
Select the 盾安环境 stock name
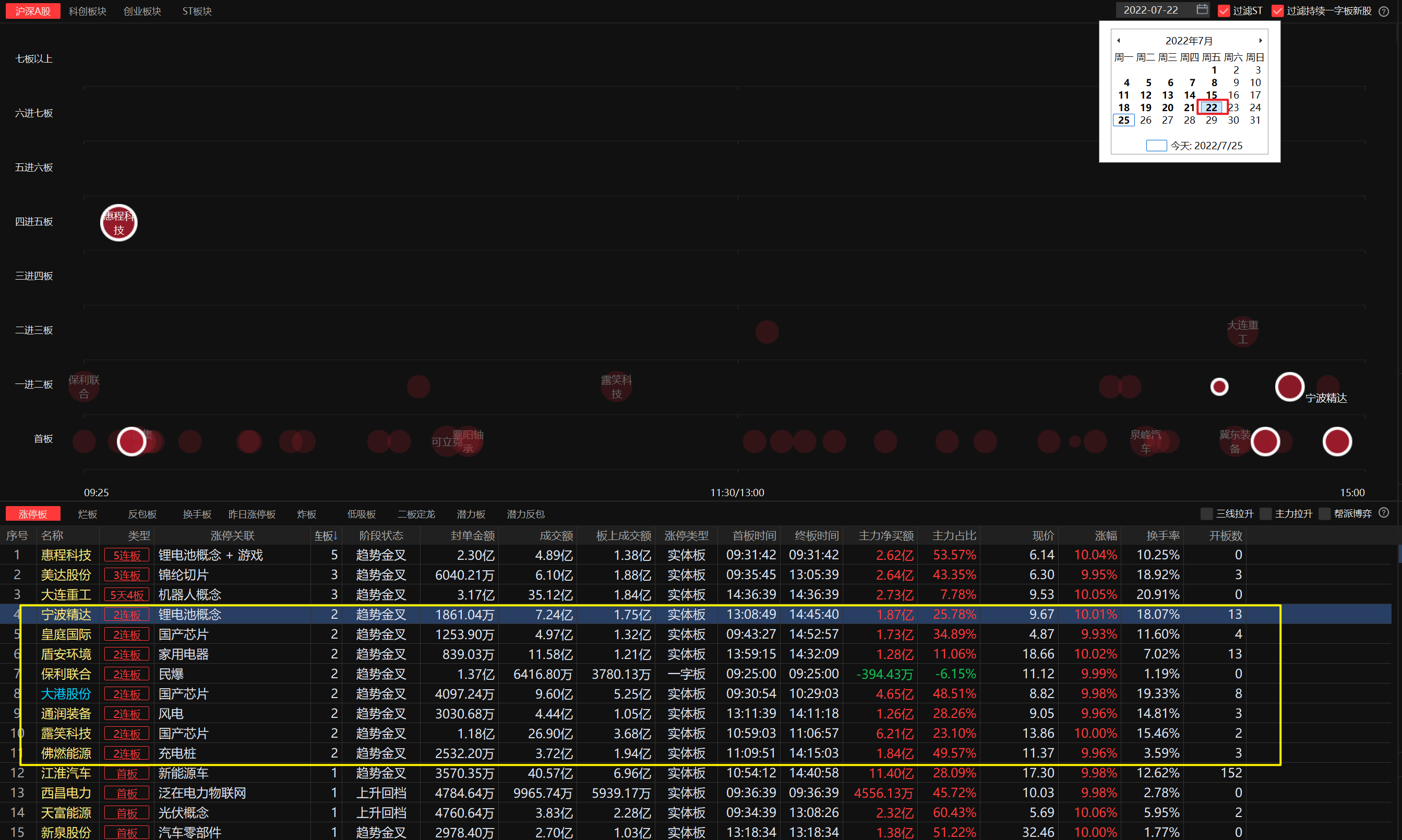[66, 654]
